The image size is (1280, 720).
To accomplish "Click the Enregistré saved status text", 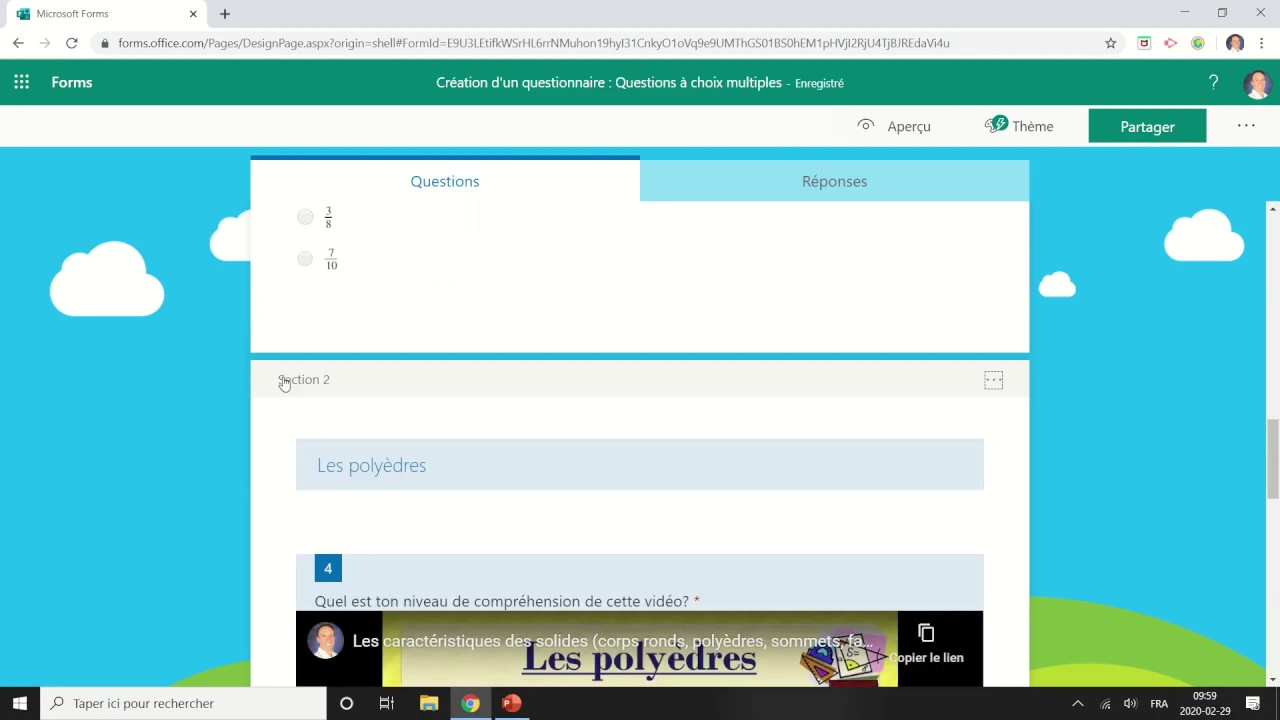I will pyautogui.click(x=819, y=83).
